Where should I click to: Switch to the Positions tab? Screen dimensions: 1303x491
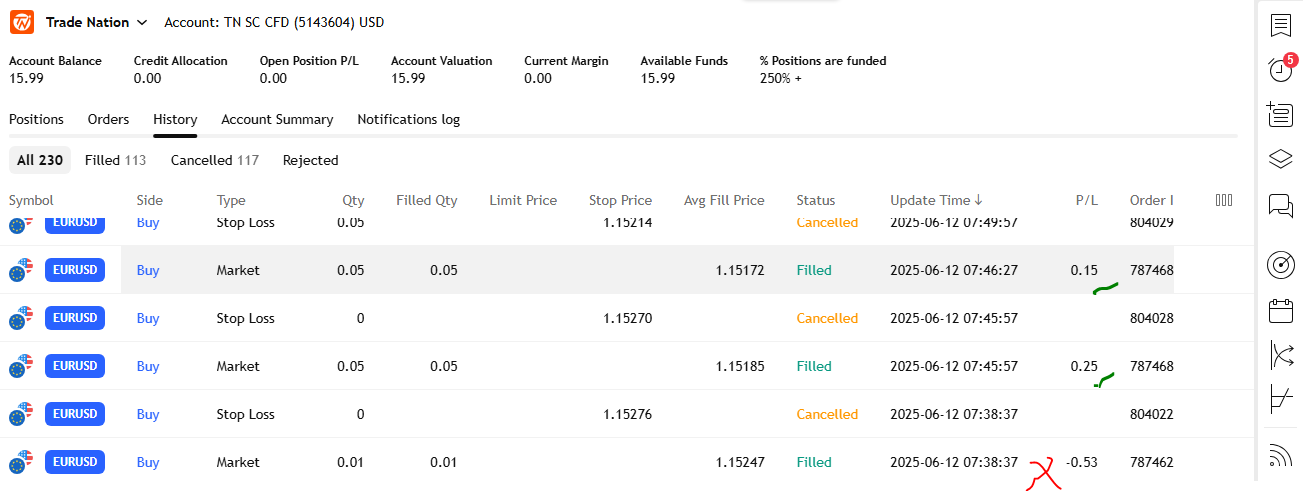[x=36, y=119]
